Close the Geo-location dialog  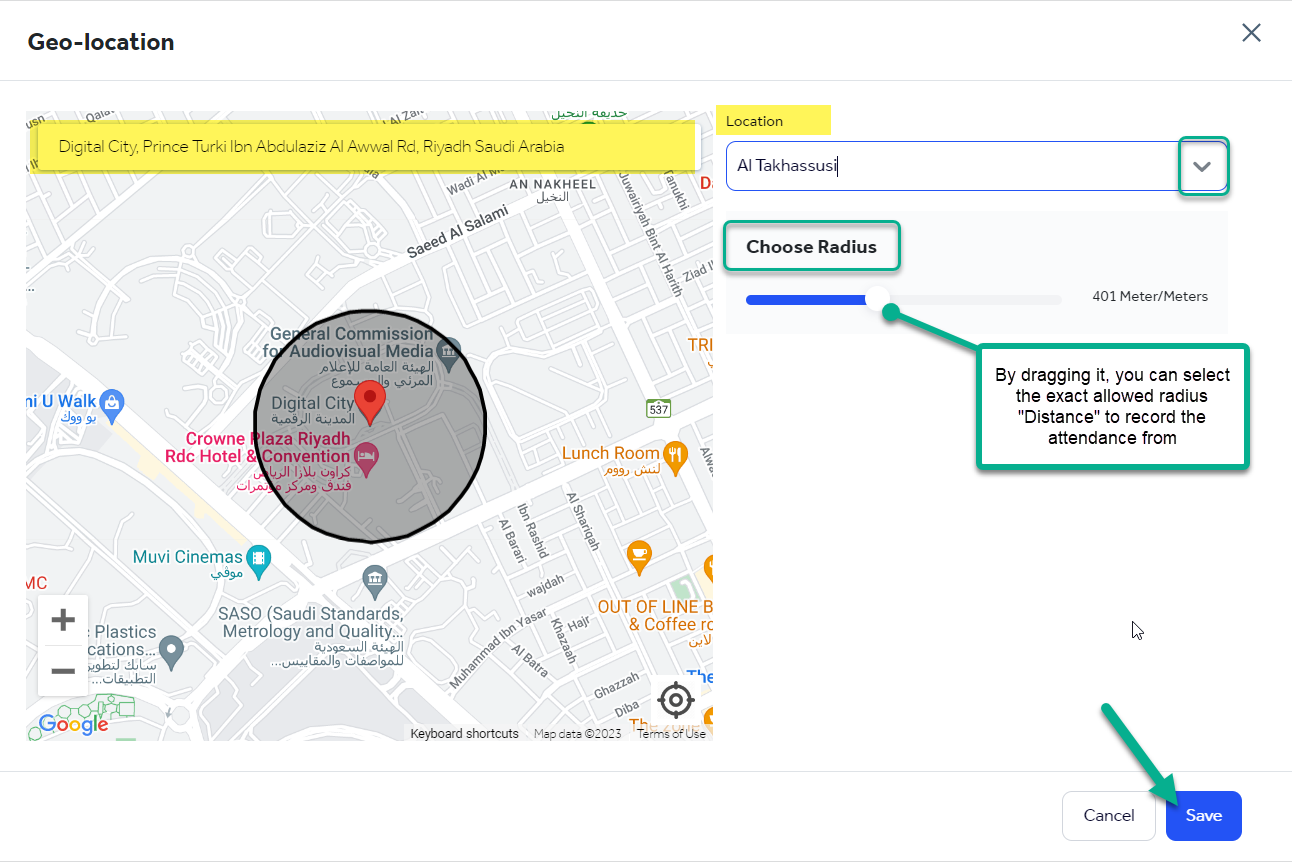1251,33
